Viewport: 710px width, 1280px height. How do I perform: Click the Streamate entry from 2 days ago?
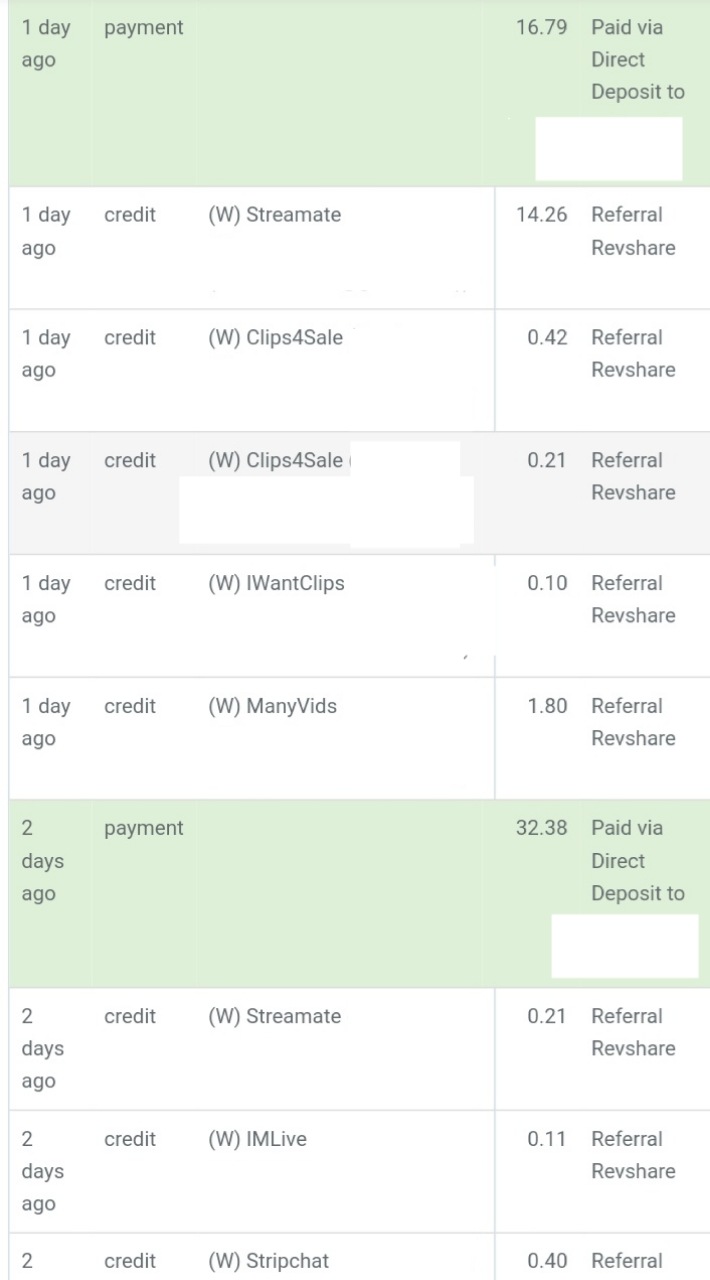(x=274, y=1016)
